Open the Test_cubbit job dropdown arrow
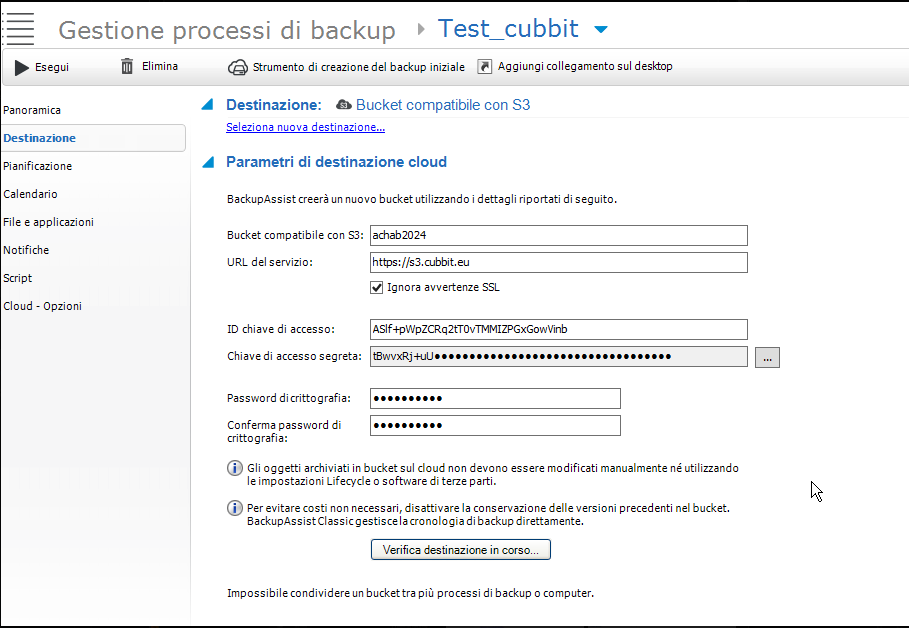Image resolution: width=909 pixels, height=628 pixels. coord(600,30)
